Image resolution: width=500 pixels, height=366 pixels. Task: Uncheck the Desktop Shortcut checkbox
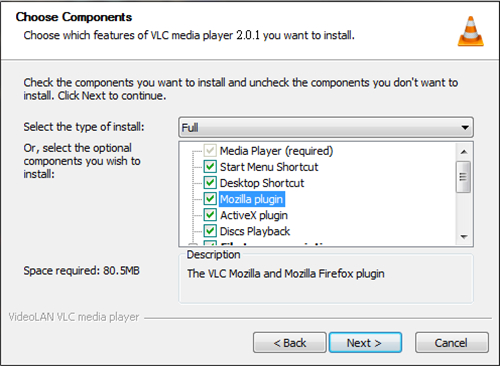pyautogui.click(x=210, y=183)
